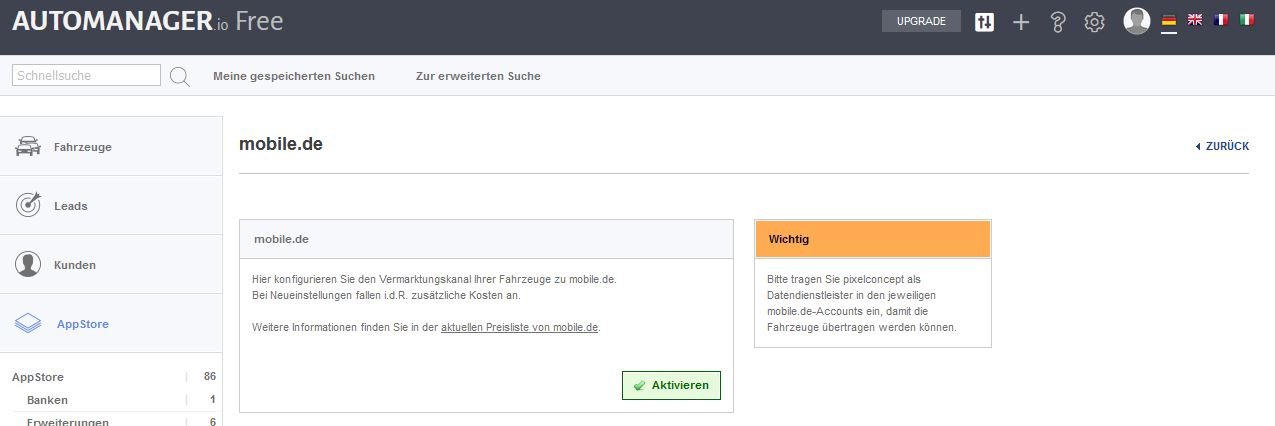Viewport: 1275px width, 426px height.
Task: Click the magnifier search icon
Action: coord(180,76)
